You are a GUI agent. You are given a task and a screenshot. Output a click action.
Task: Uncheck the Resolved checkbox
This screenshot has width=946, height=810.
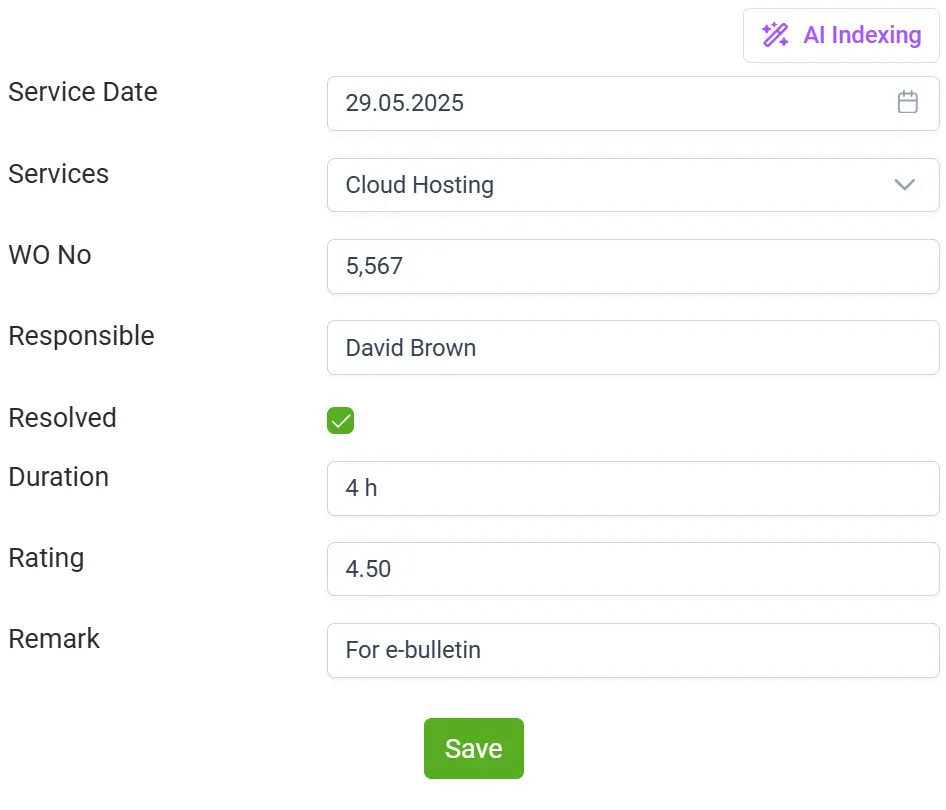click(x=341, y=421)
